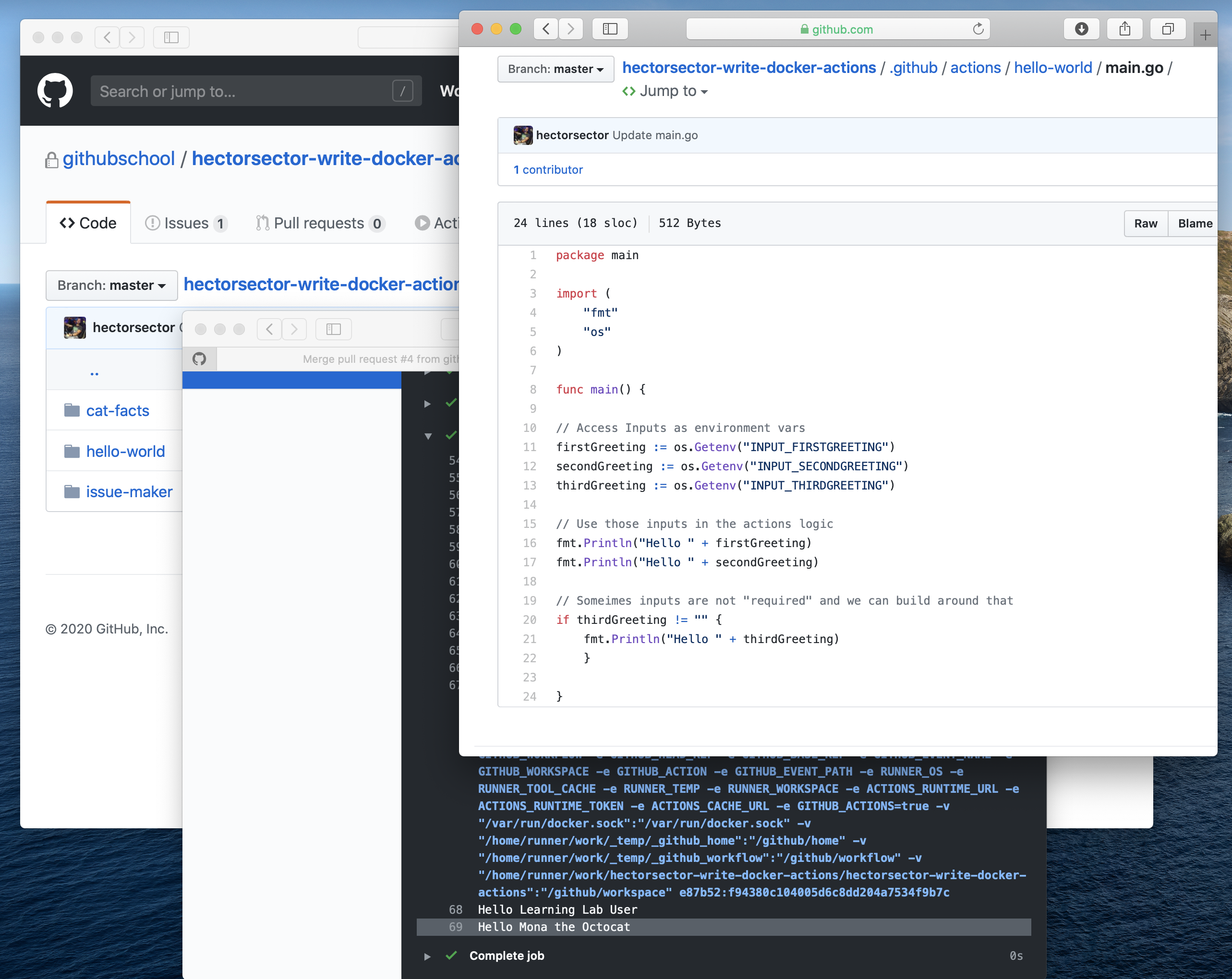Open the .github breadcrumb folder
Image resolution: width=1232 pixels, height=979 pixels.
point(913,67)
